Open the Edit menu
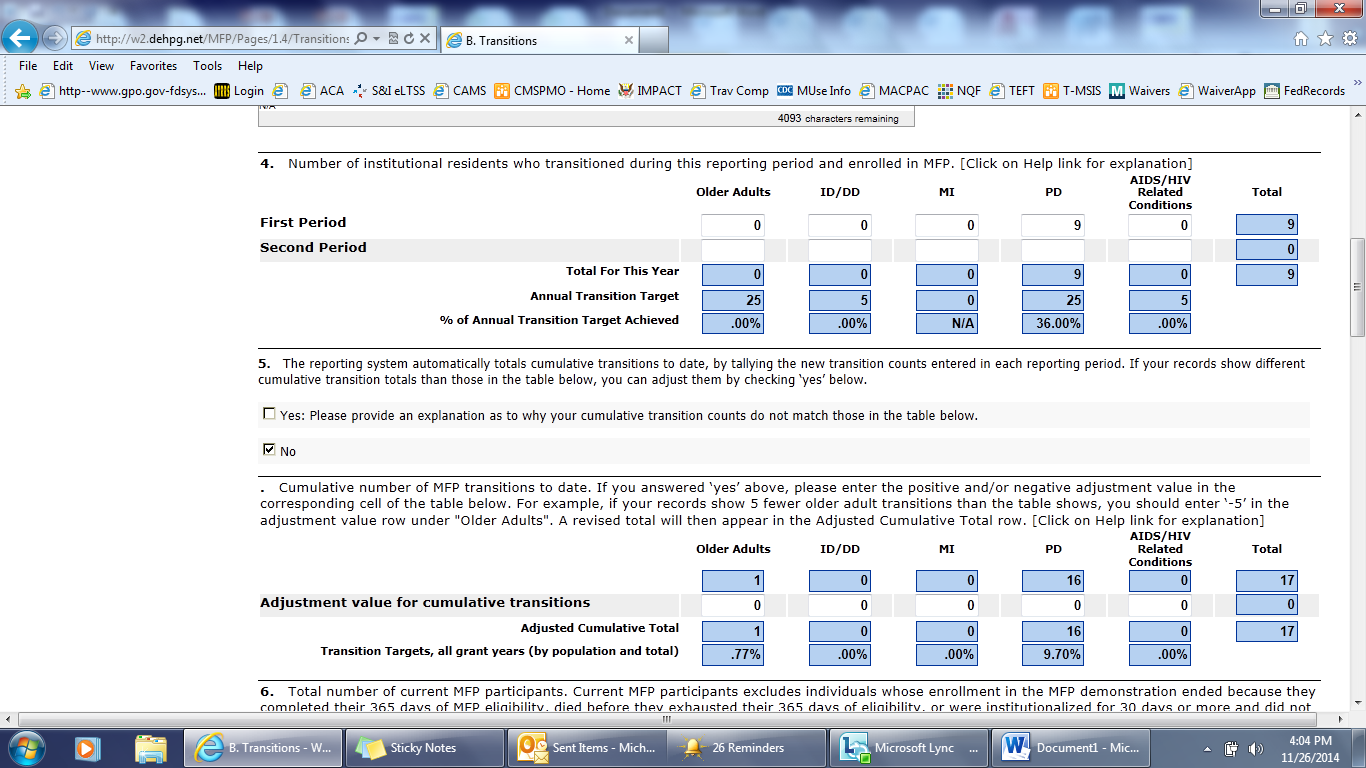The width and height of the screenshot is (1366, 768). pyautogui.click(x=63, y=66)
